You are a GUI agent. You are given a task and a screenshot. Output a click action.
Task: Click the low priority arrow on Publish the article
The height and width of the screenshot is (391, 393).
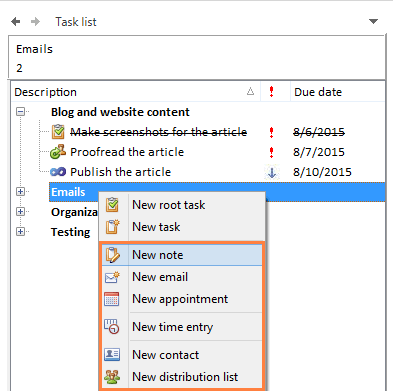pyautogui.click(x=272, y=172)
